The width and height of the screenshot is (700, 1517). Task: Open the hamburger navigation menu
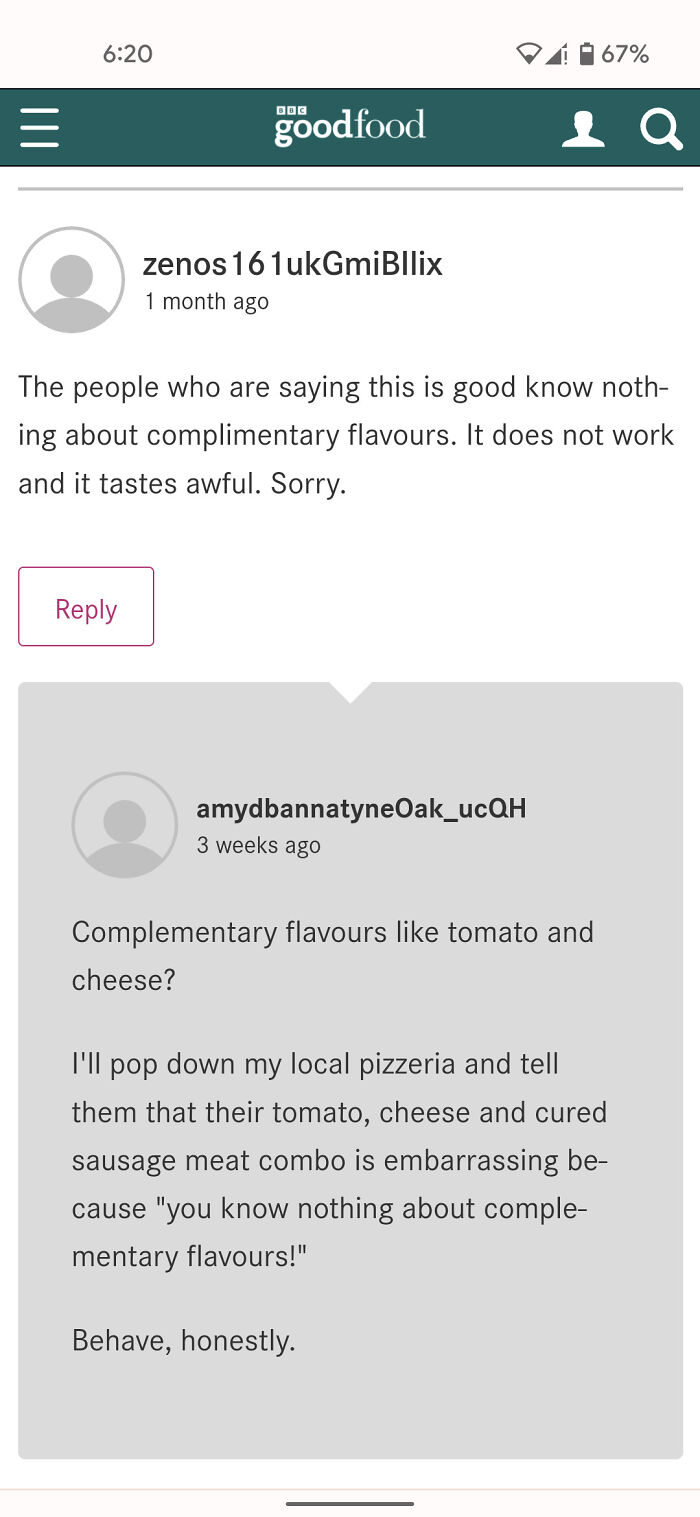tap(38, 127)
